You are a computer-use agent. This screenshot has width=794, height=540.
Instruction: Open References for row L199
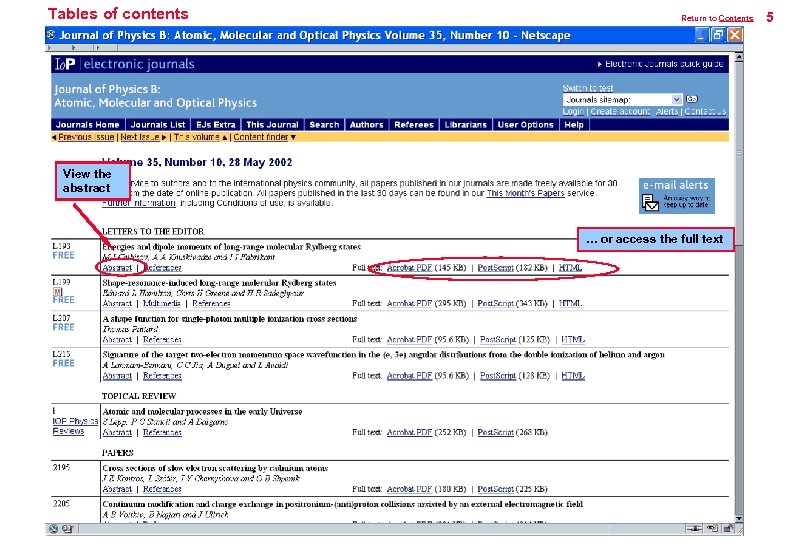[x=211, y=303]
